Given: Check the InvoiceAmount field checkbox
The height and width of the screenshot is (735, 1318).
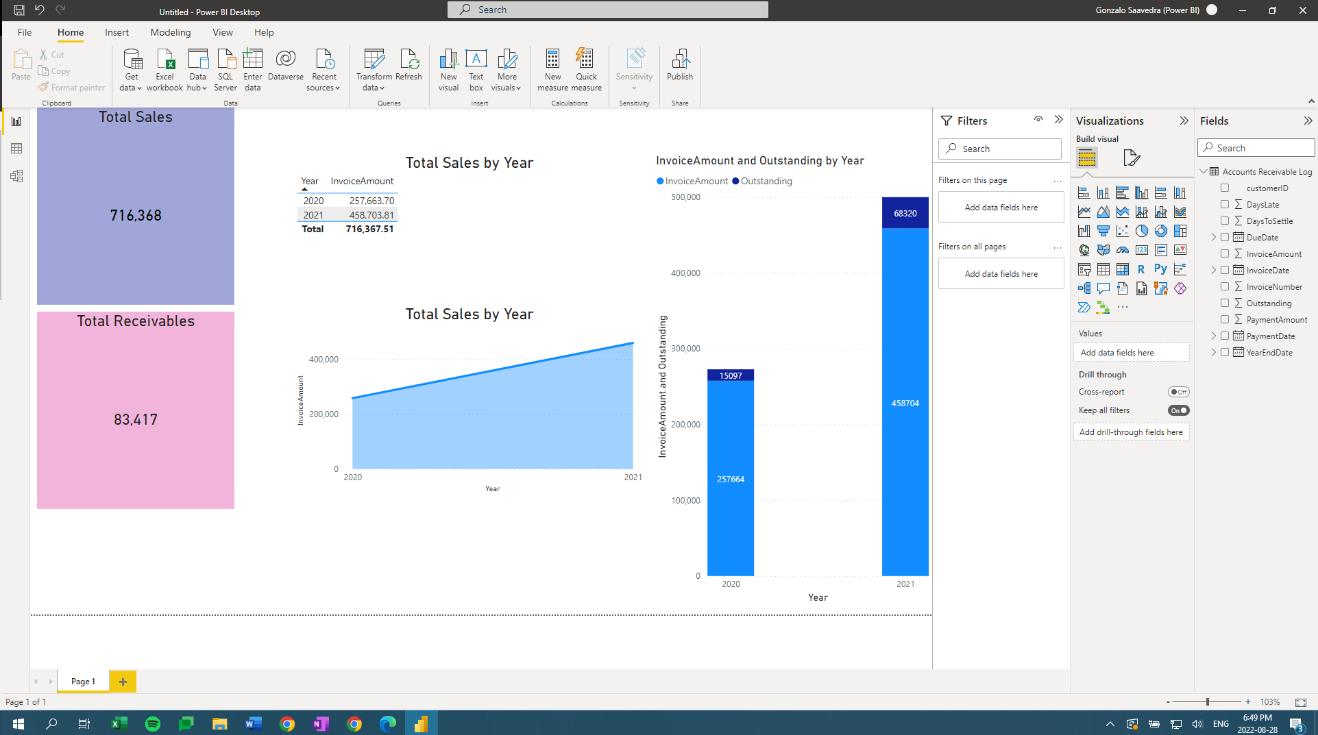Looking at the screenshot, I should click(x=1224, y=254).
